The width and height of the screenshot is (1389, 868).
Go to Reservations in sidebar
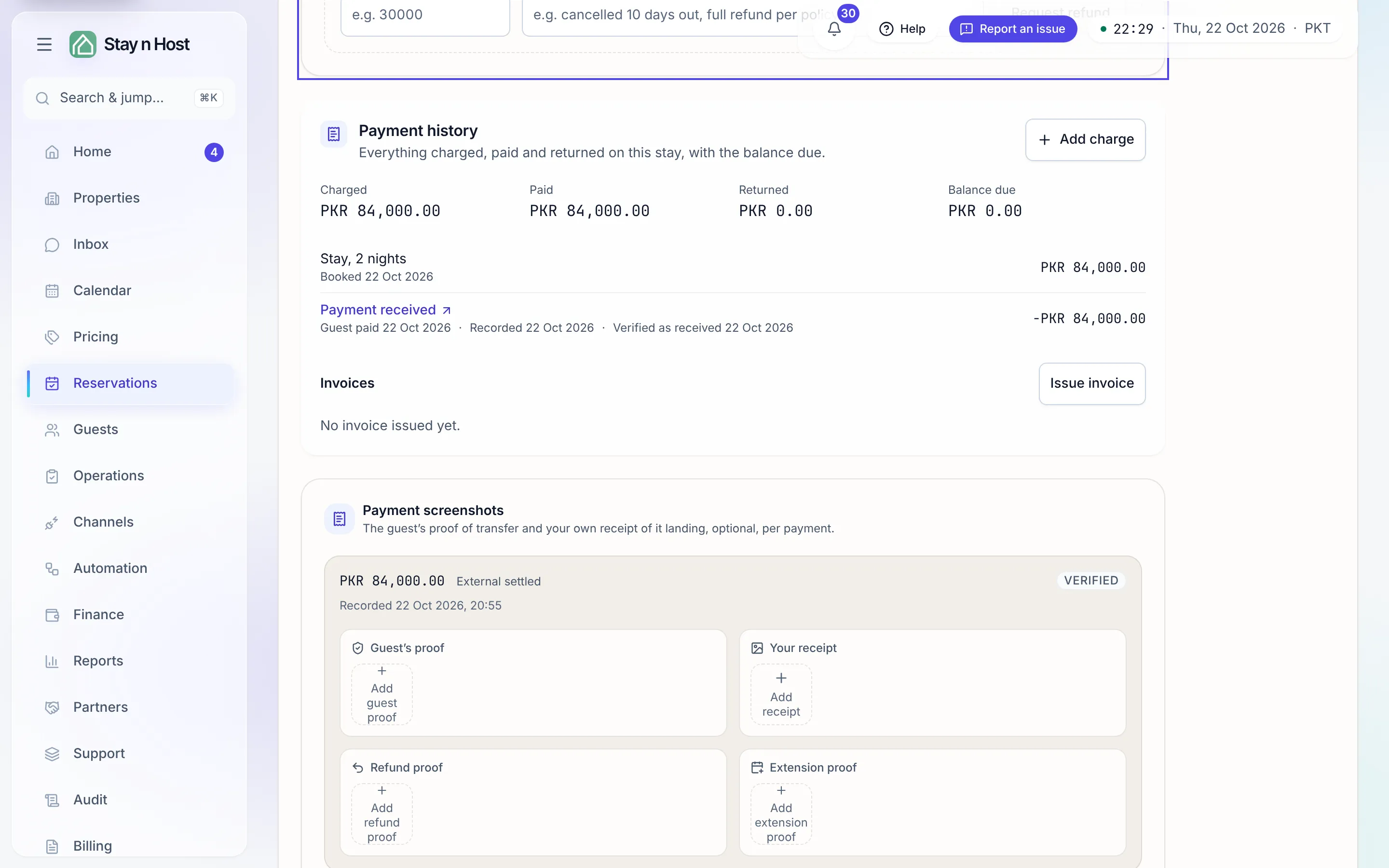click(130, 383)
